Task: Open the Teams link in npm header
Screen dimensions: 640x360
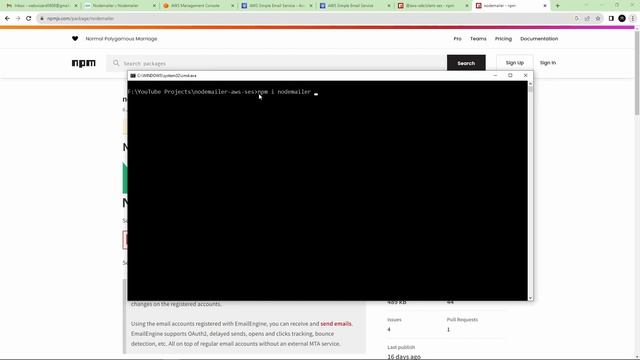Action: point(478,39)
